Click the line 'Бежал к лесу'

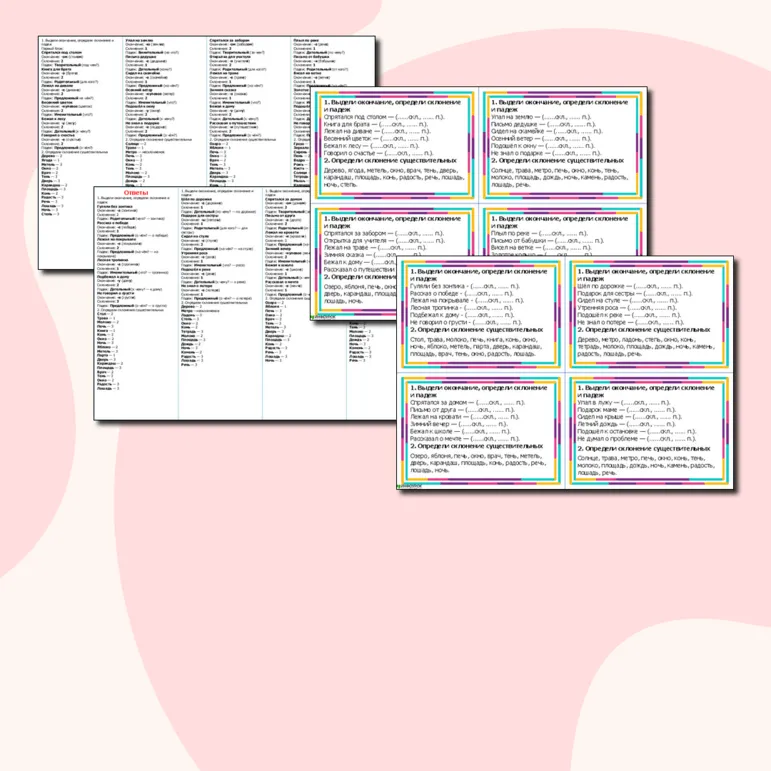click(x=371, y=146)
